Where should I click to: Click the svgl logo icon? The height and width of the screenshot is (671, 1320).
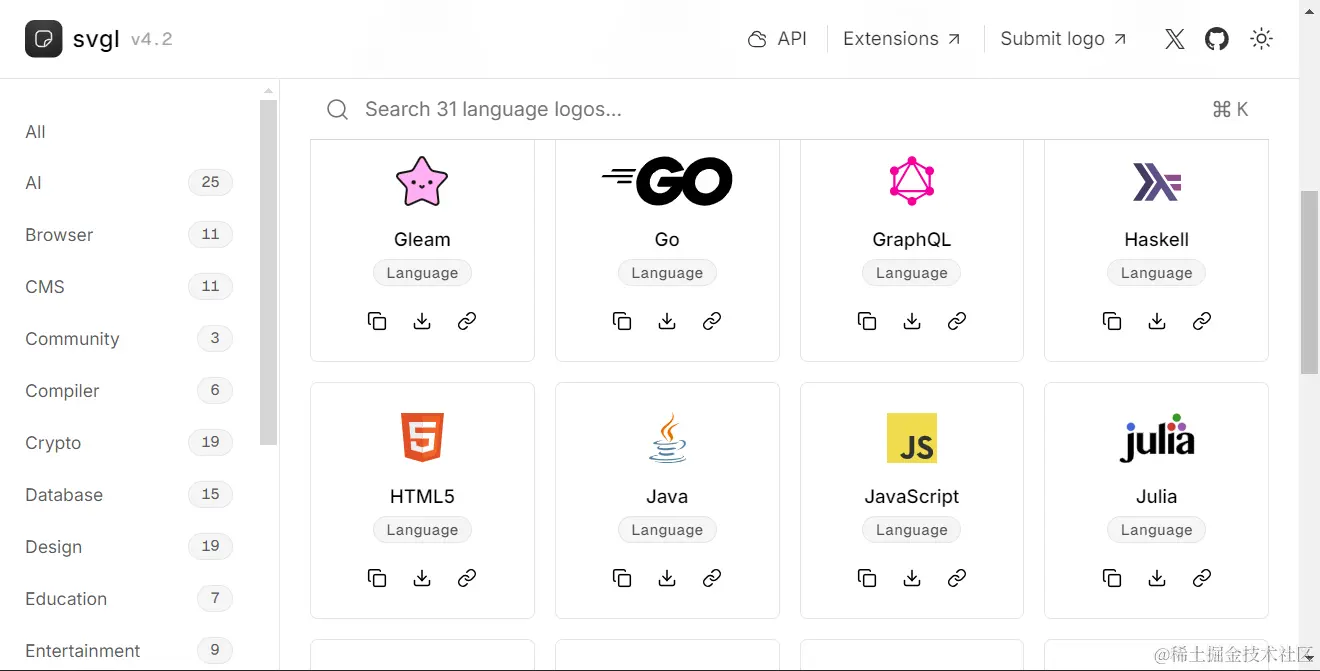tap(44, 39)
